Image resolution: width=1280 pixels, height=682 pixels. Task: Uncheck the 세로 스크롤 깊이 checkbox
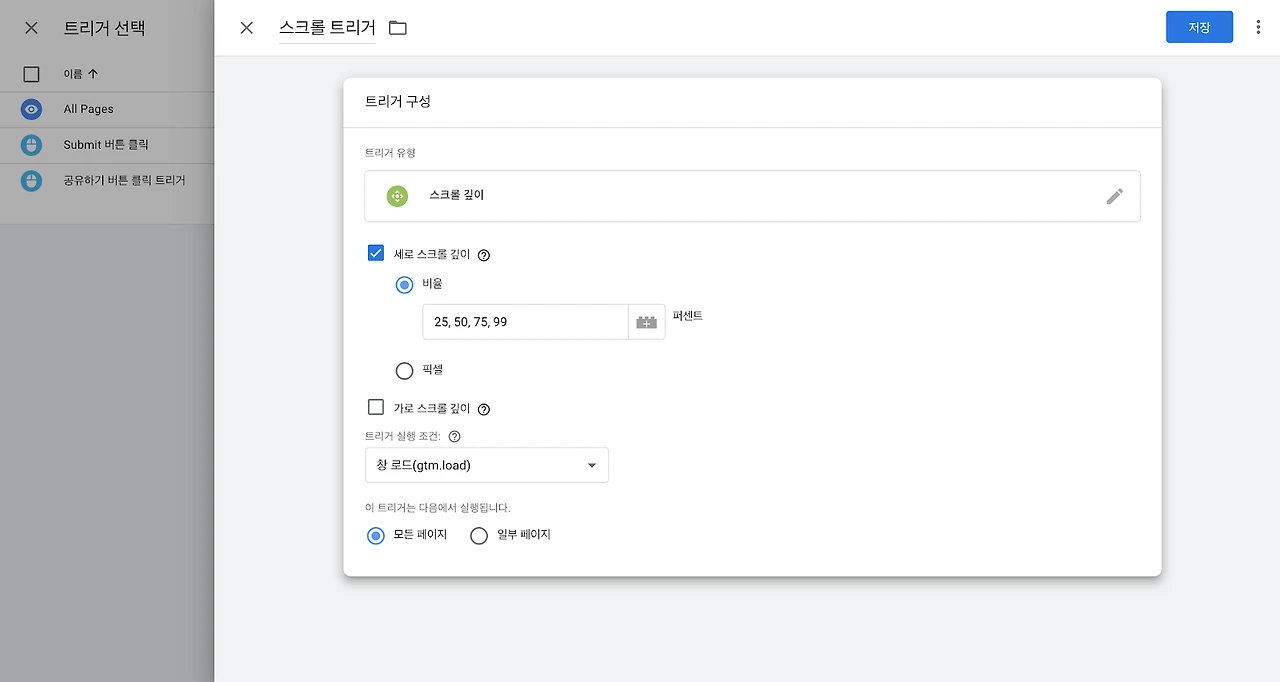(376, 254)
